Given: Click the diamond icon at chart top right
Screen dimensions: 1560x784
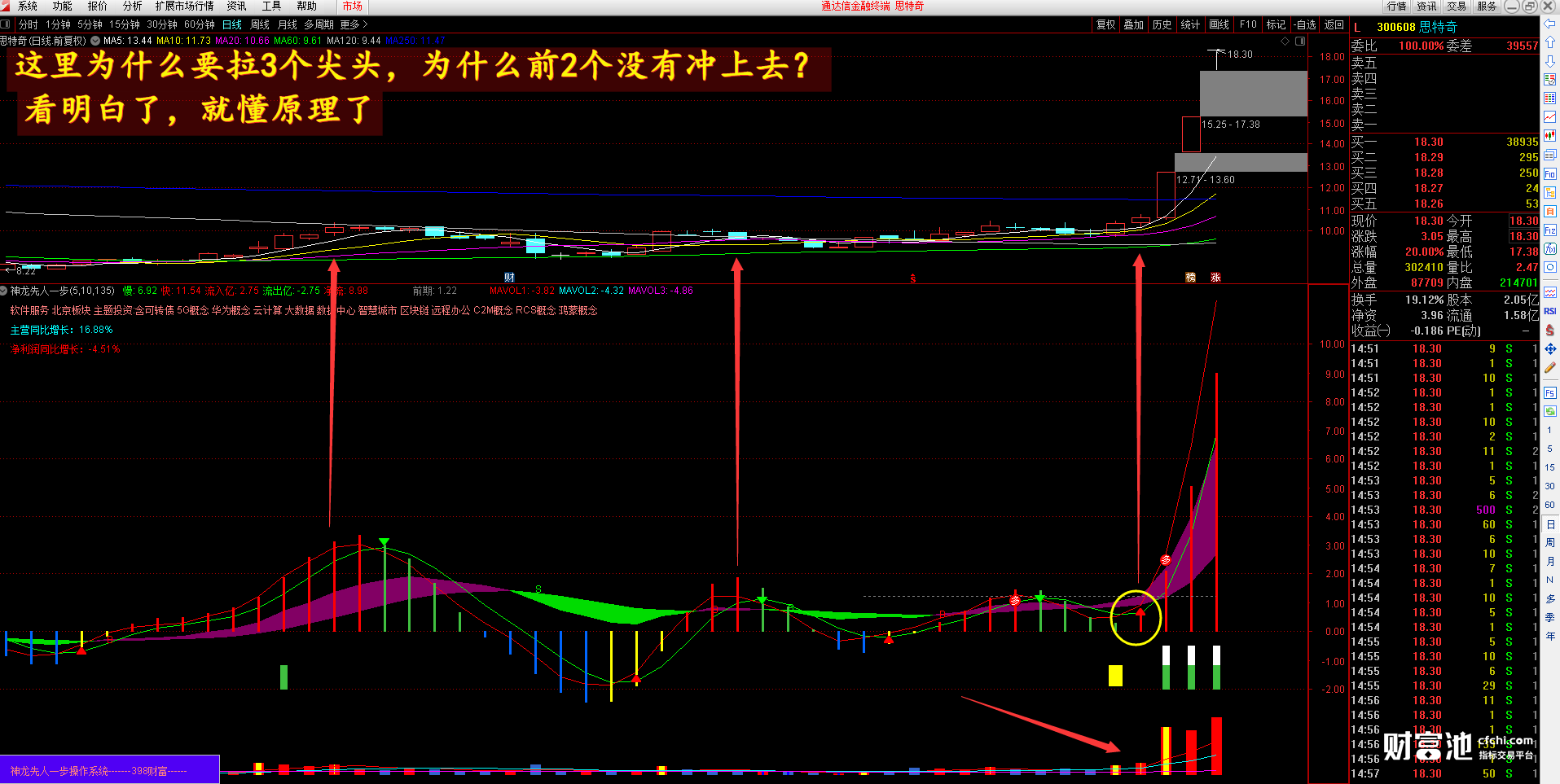Looking at the screenshot, I should [1285, 41].
